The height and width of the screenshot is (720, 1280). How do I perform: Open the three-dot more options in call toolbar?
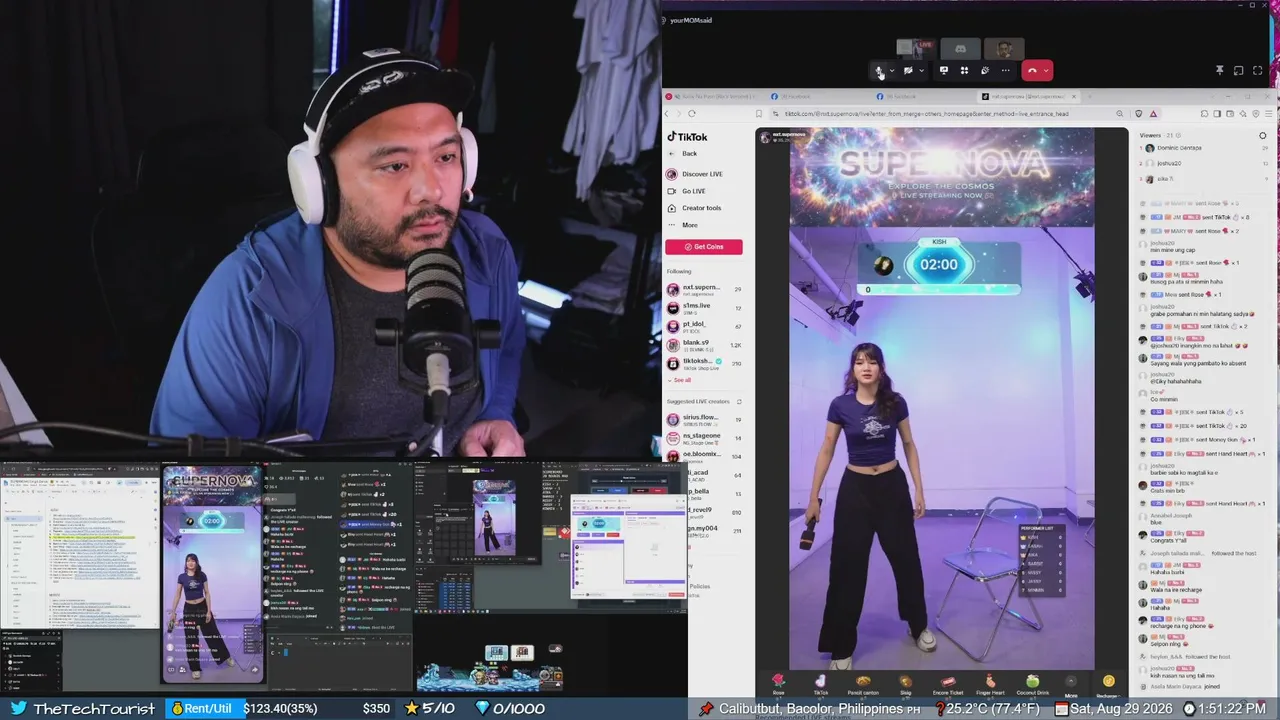point(1006,71)
